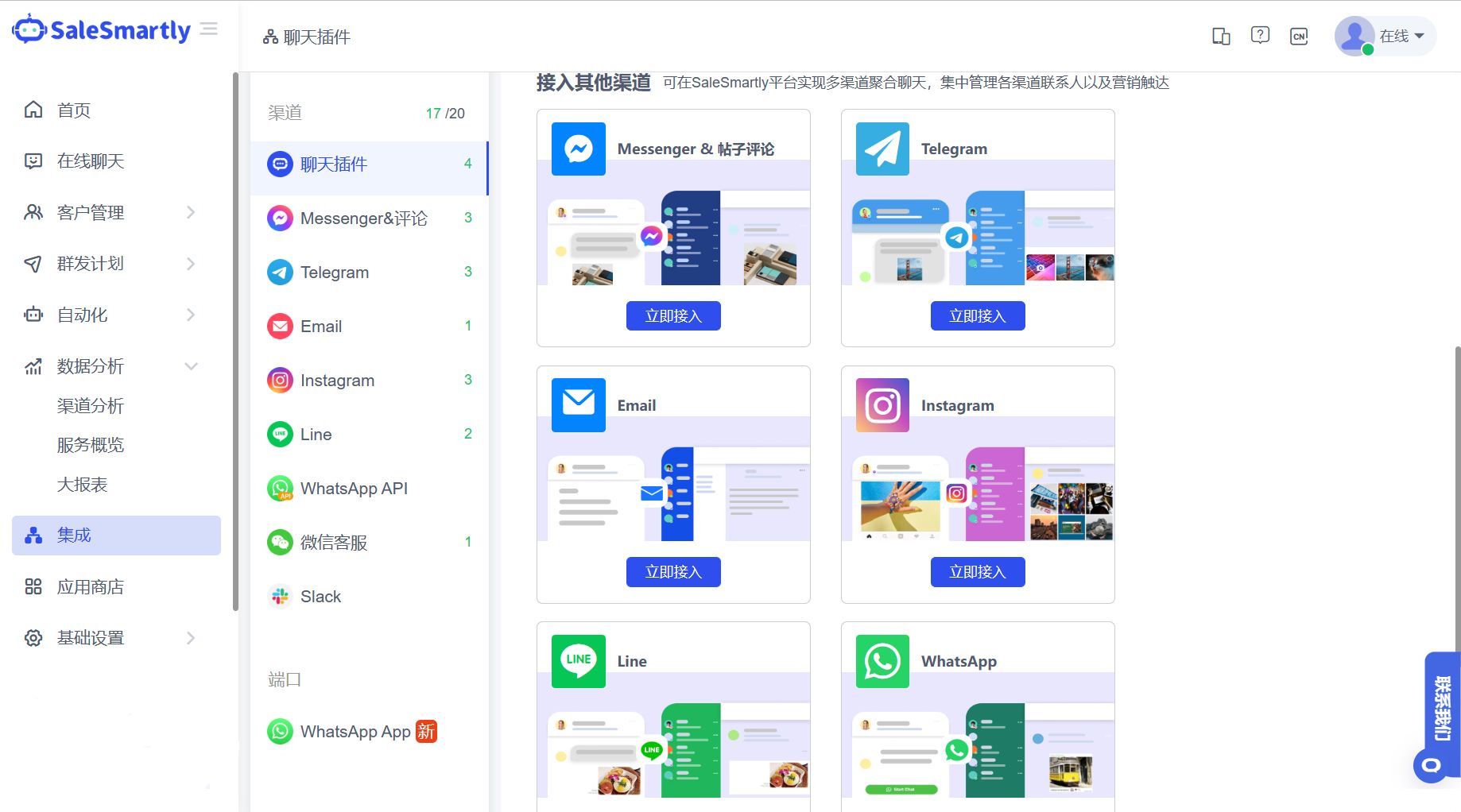Viewport: 1461px width, 812px height.
Task: Select Email channel in list
Action: (x=369, y=327)
